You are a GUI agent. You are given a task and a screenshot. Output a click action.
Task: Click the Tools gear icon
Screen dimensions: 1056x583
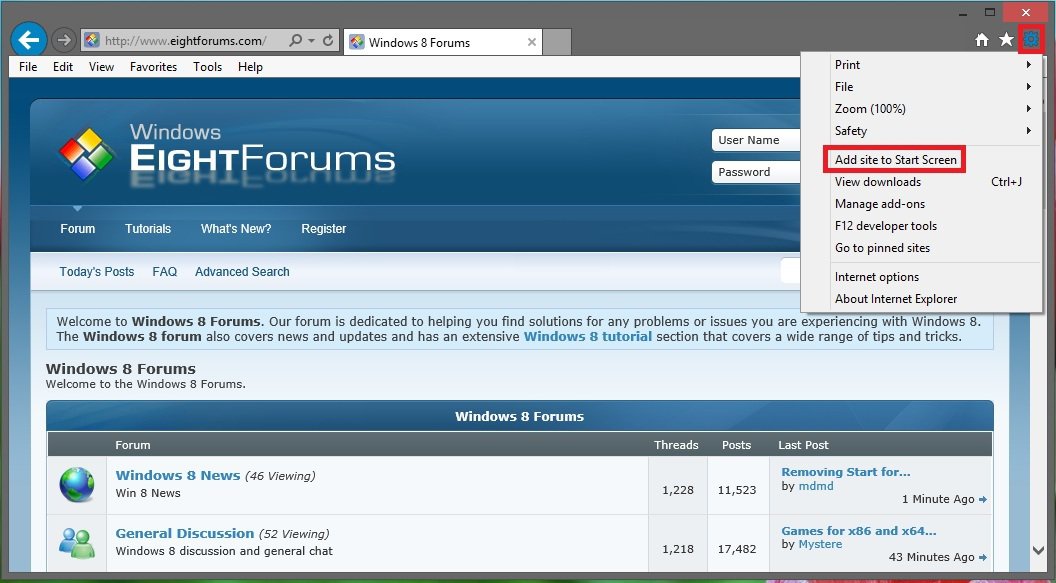[x=1031, y=40]
